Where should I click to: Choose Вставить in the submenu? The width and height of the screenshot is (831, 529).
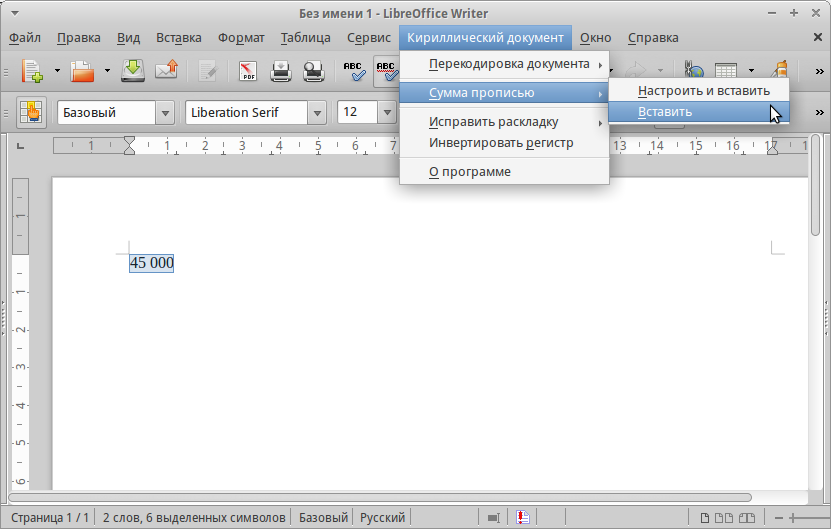click(x=699, y=112)
